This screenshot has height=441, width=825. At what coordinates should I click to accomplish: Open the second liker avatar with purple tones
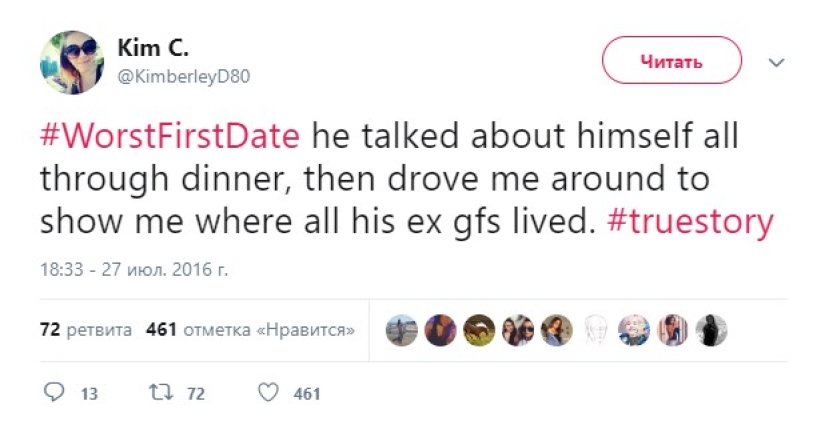click(440, 330)
